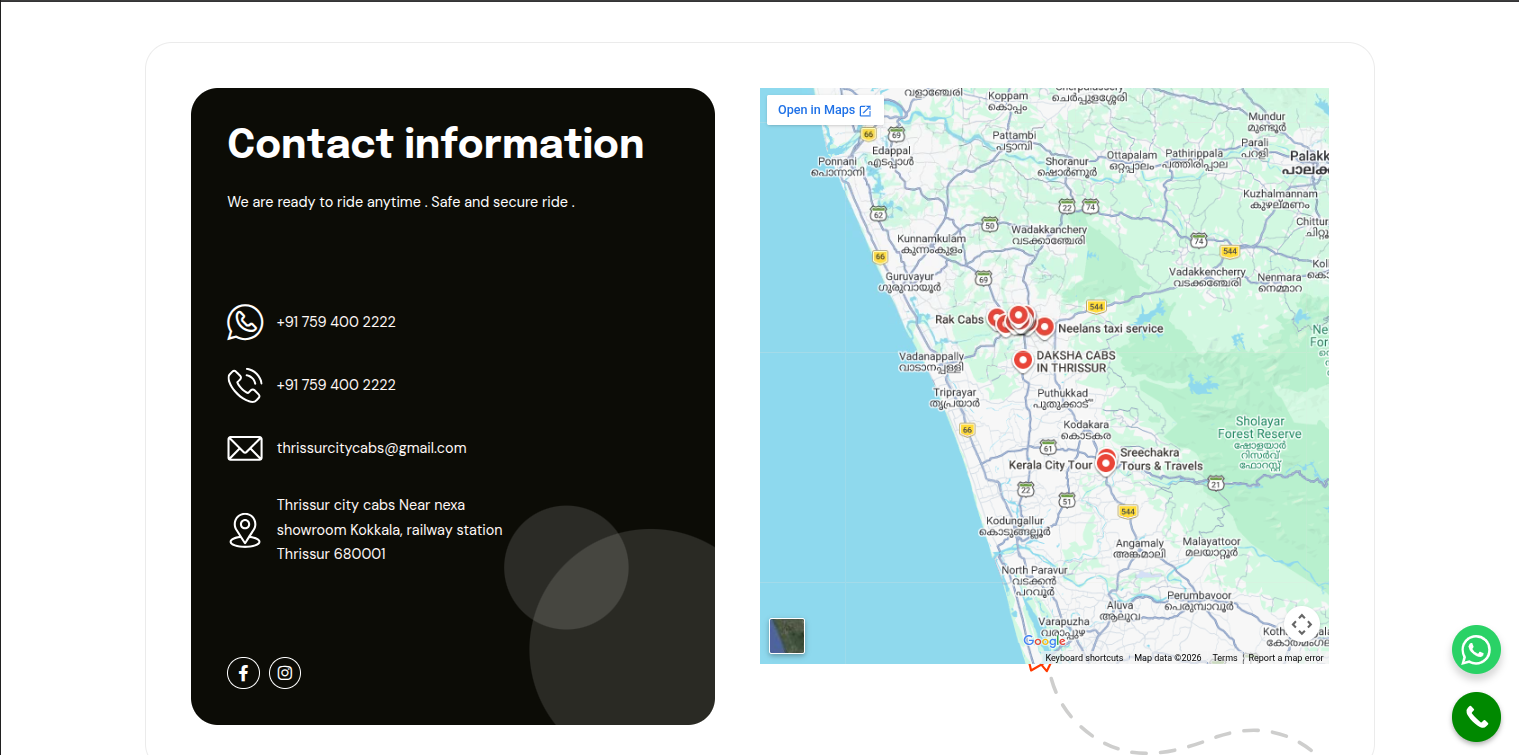The image size is (1519, 755).
Task: Tap the floating green WhatsApp chat button
Action: (1476, 650)
